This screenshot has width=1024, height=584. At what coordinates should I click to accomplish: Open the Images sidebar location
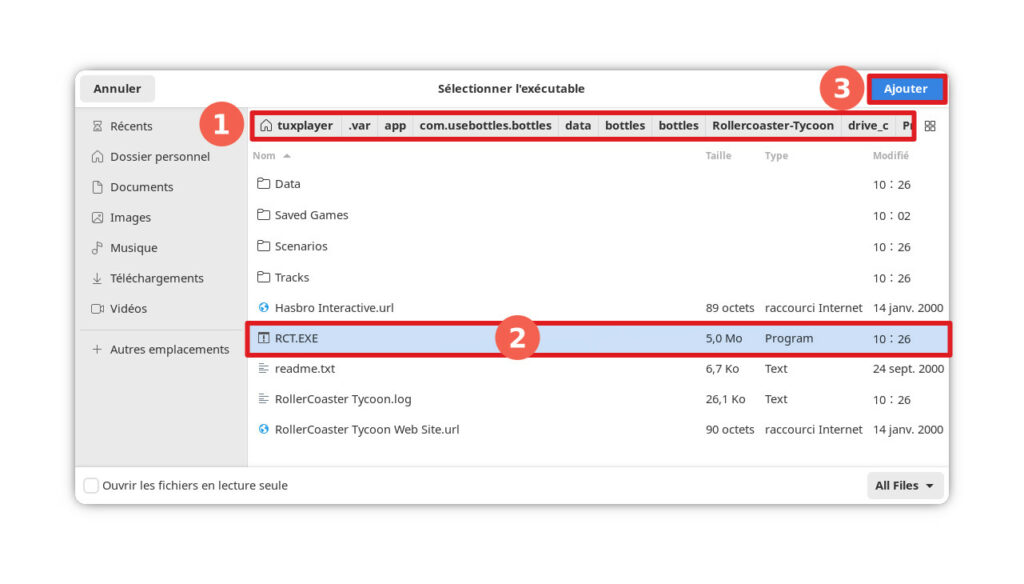point(130,217)
